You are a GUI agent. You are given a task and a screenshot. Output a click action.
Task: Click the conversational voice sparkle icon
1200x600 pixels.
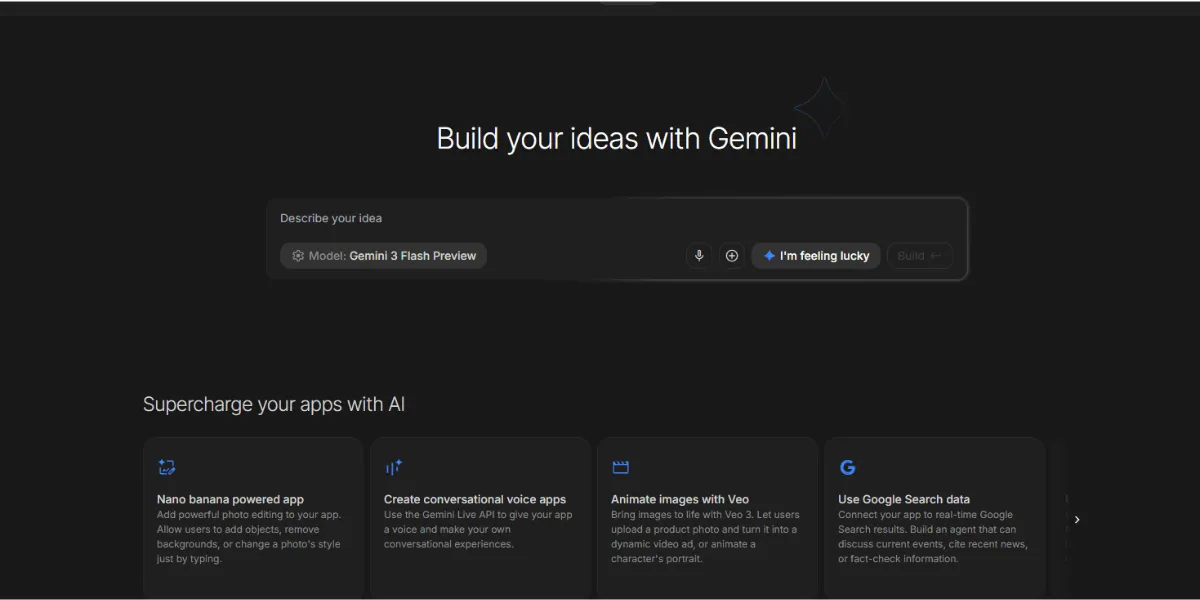point(393,467)
